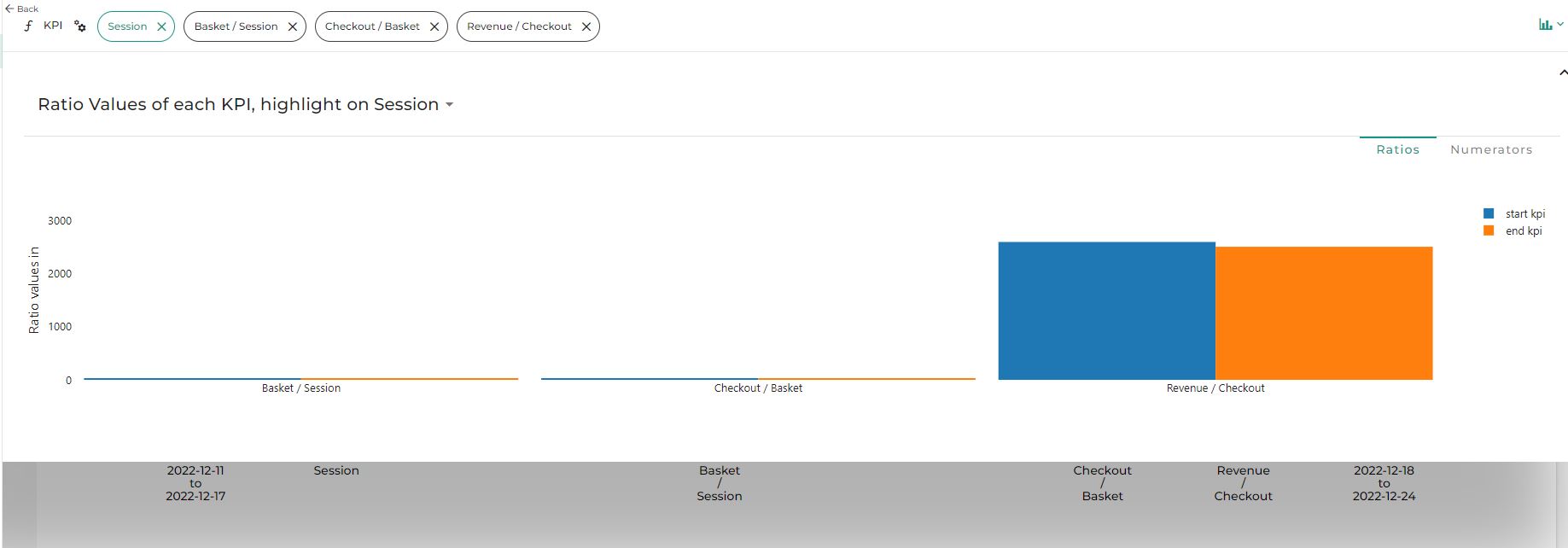1568x548 pixels.
Task: Click the Session label in background chart
Action: click(336, 470)
